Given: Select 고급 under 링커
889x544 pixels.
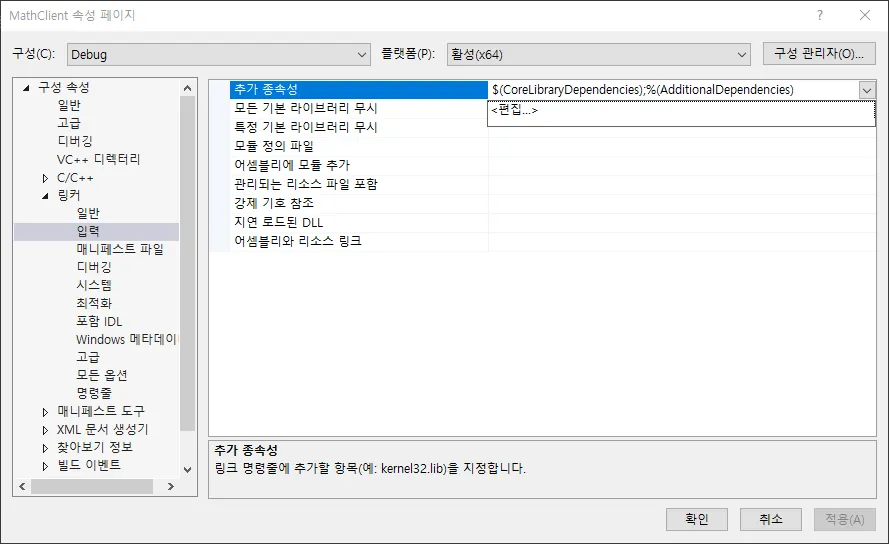Looking at the screenshot, I should (x=88, y=357).
